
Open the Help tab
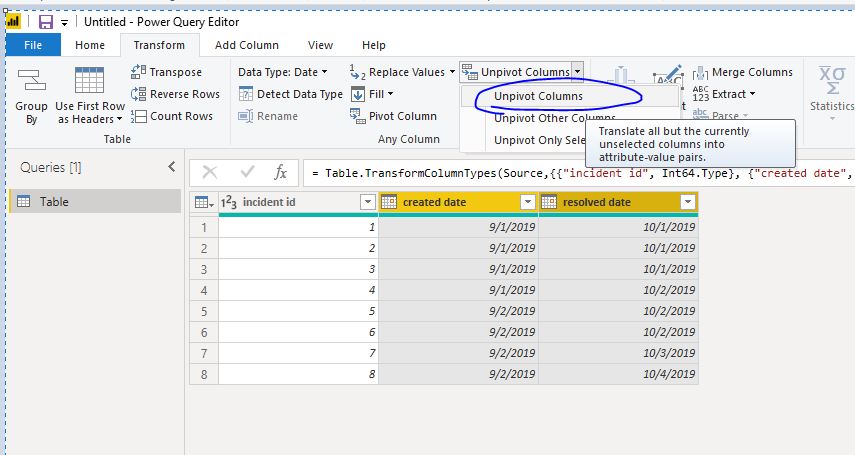click(x=374, y=45)
